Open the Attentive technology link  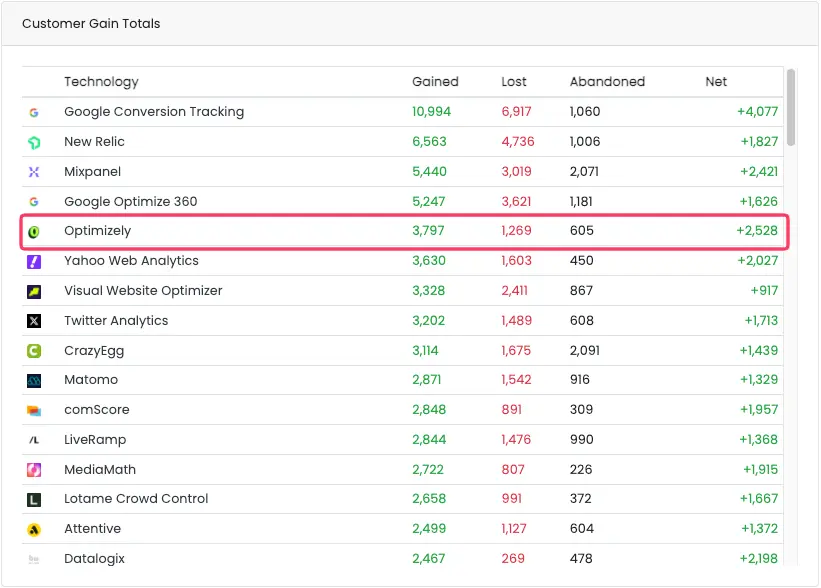[93, 528]
